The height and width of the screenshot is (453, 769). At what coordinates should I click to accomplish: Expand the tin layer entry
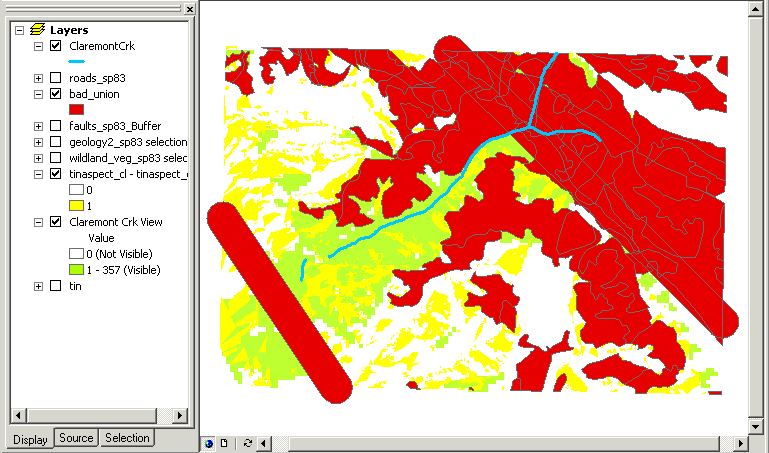pos(38,286)
